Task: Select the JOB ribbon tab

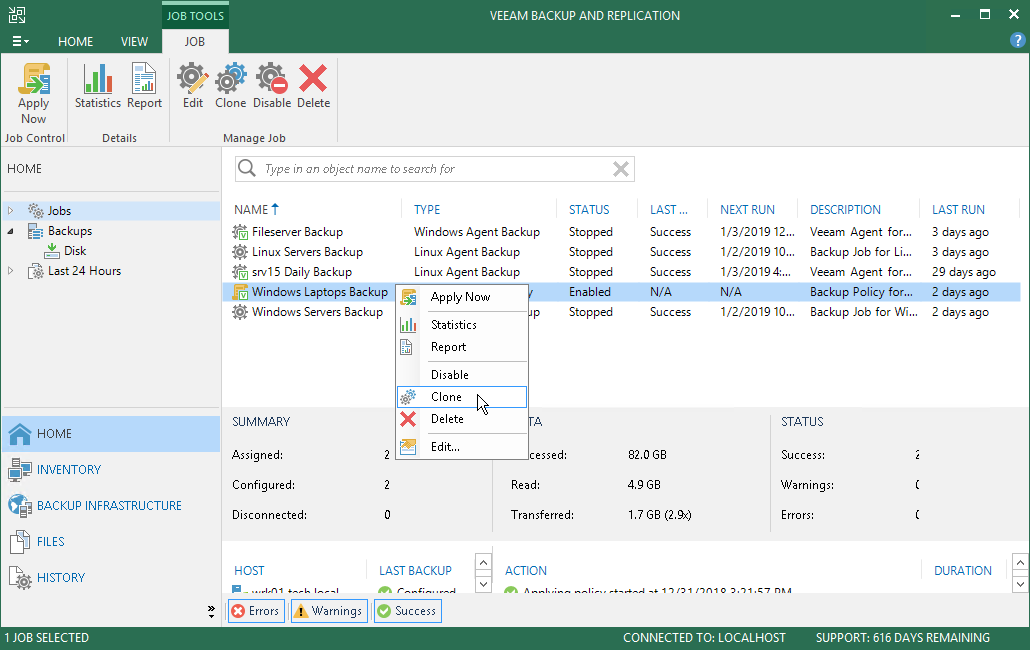Action: coord(194,41)
